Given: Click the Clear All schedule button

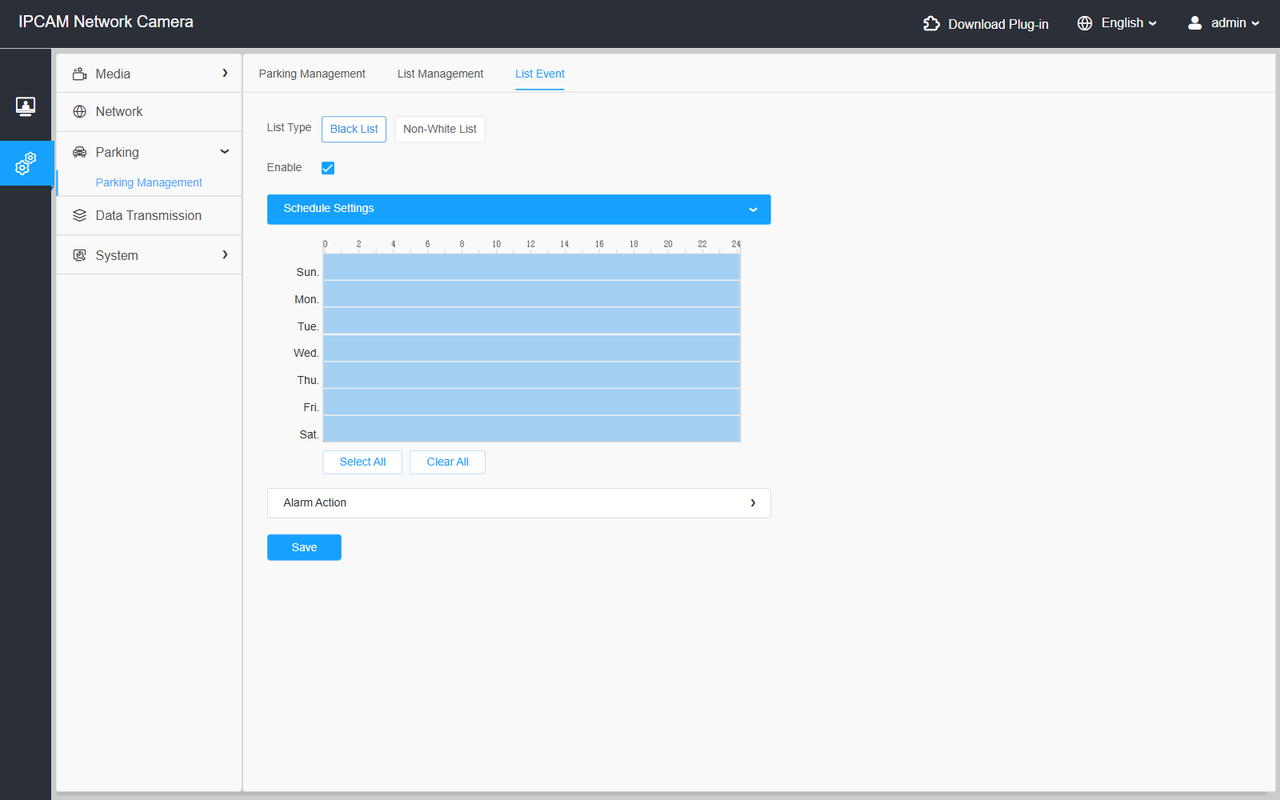Looking at the screenshot, I should click(447, 462).
